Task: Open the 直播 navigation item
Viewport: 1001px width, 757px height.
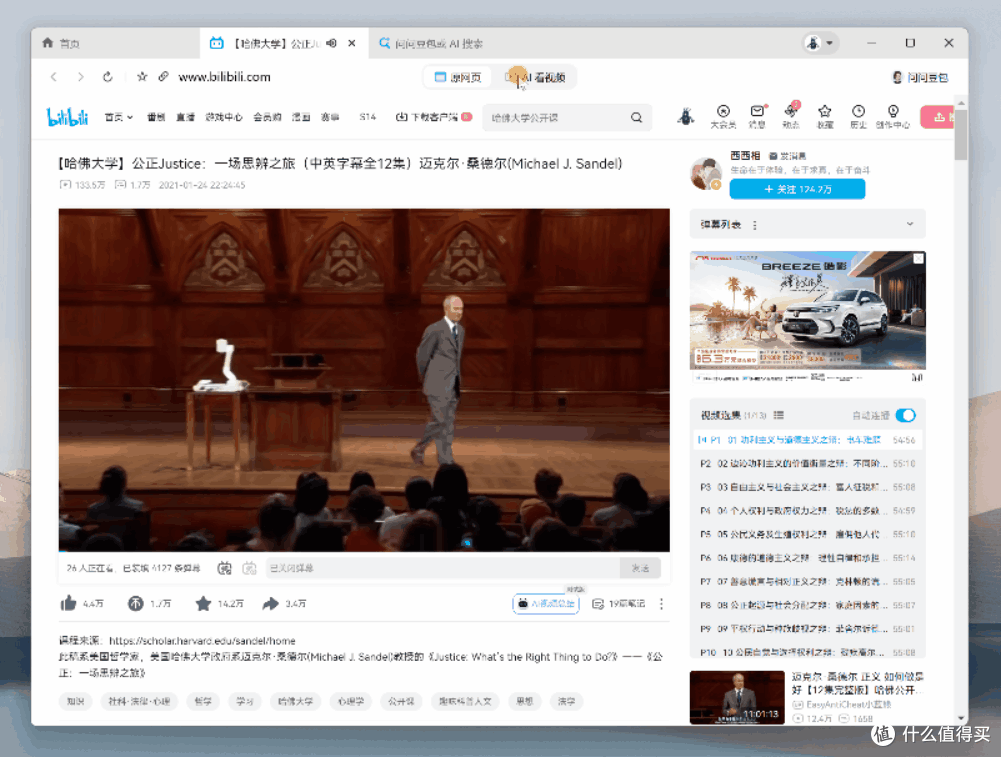Action: tap(185, 117)
